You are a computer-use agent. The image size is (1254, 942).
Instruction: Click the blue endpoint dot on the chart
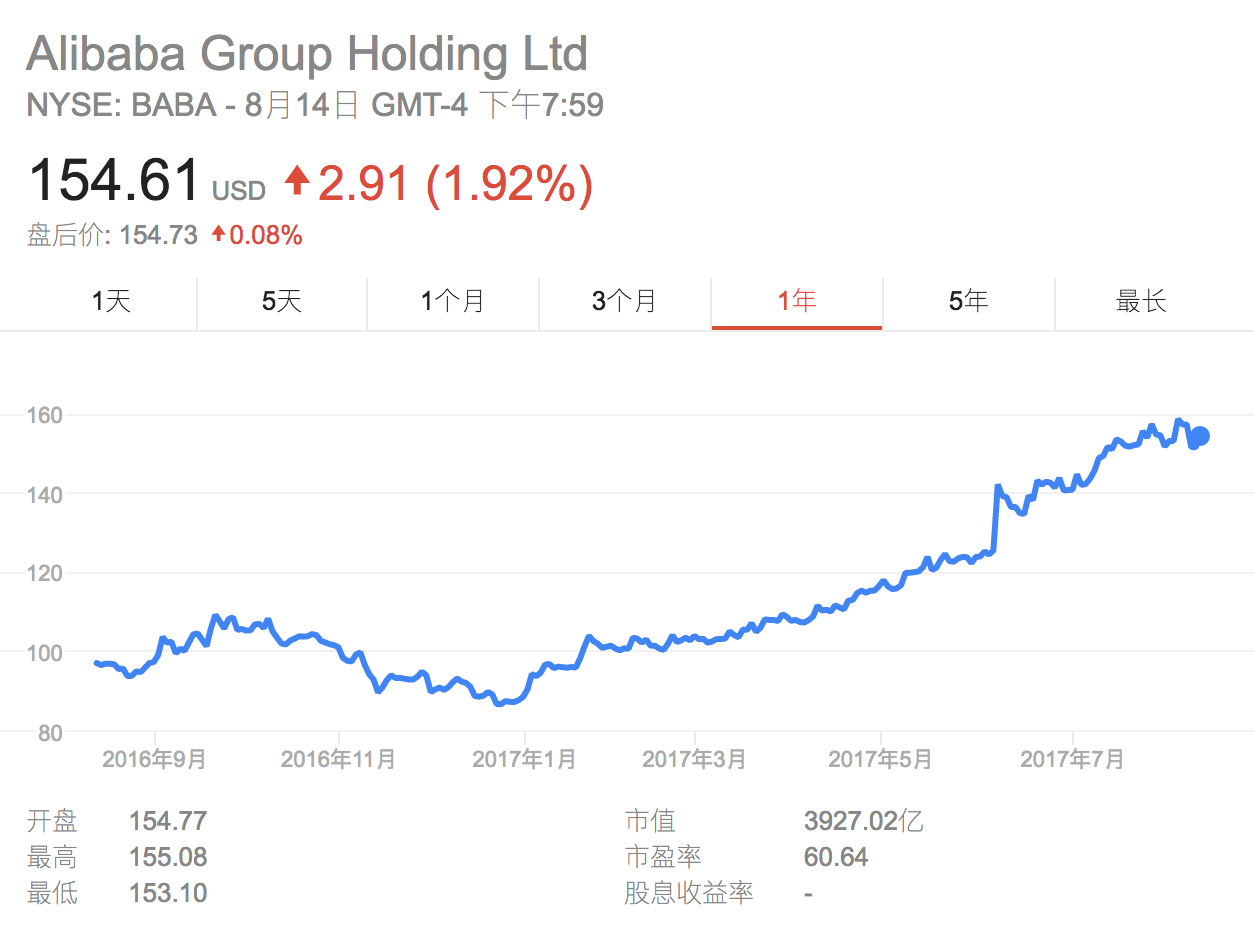[x=1201, y=436]
